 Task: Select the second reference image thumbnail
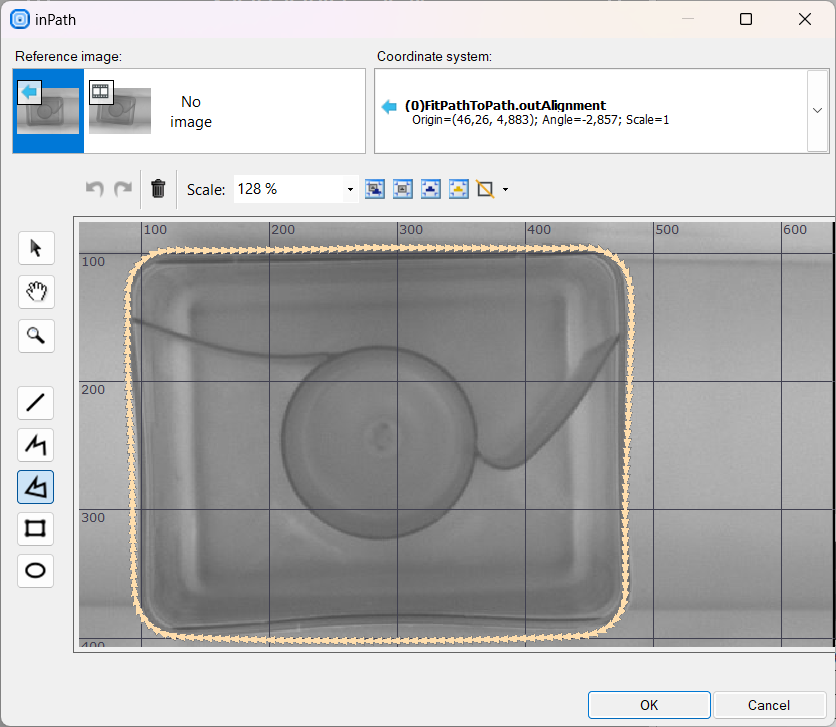click(x=120, y=111)
